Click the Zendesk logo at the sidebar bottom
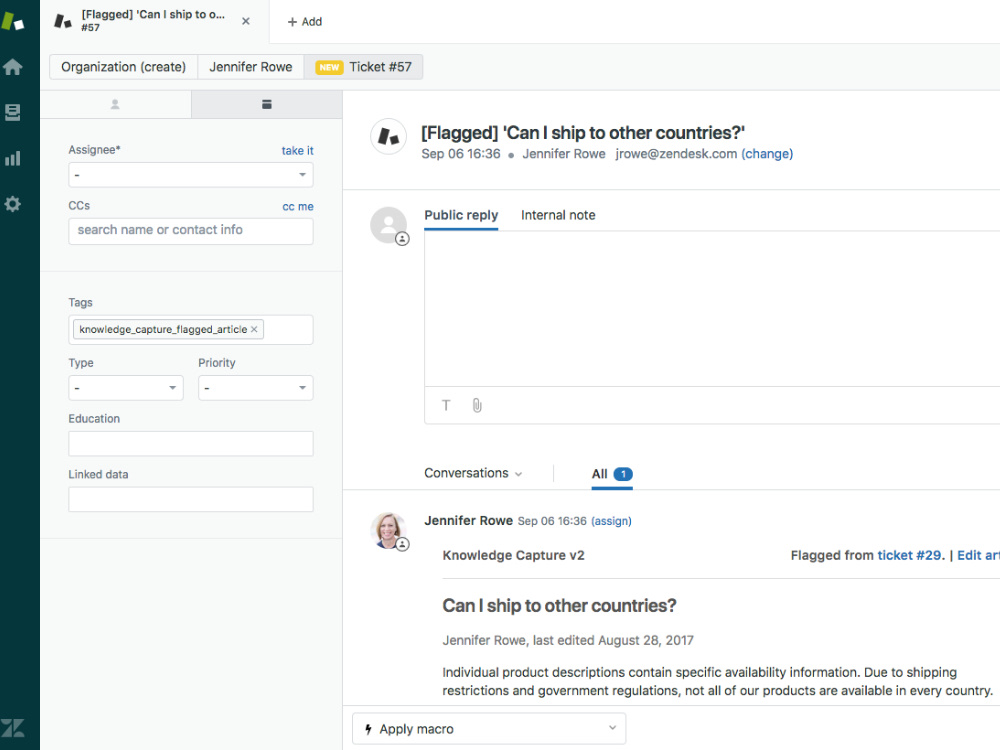 click(13, 728)
